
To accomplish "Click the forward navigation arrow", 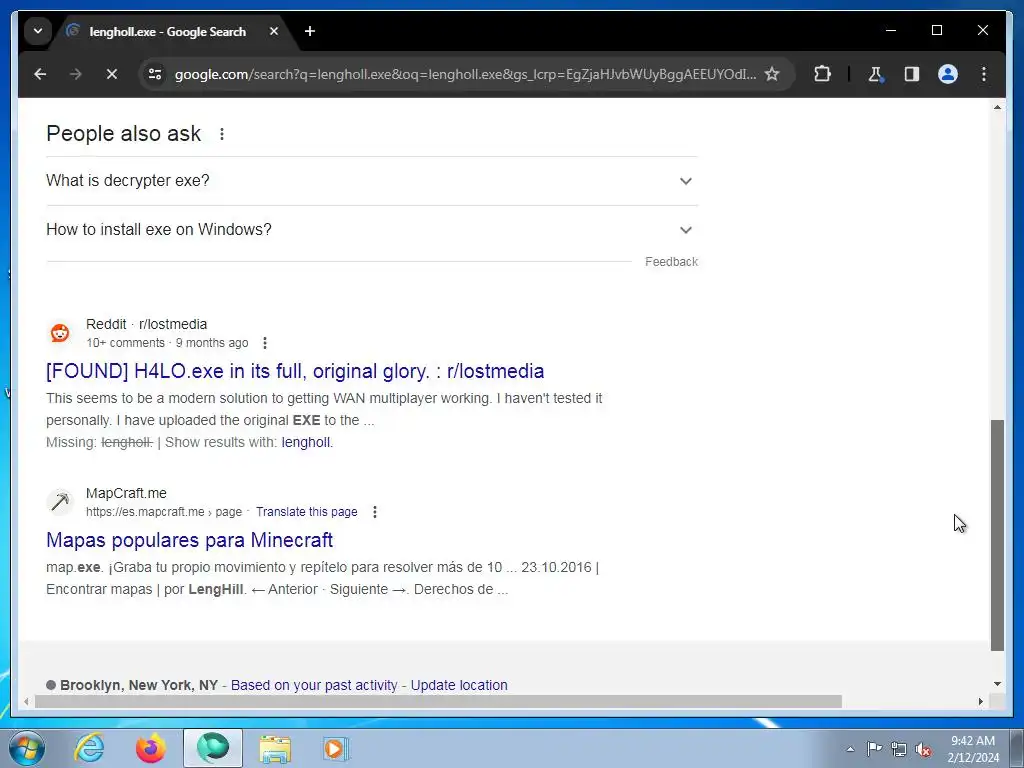I will (x=76, y=74).
